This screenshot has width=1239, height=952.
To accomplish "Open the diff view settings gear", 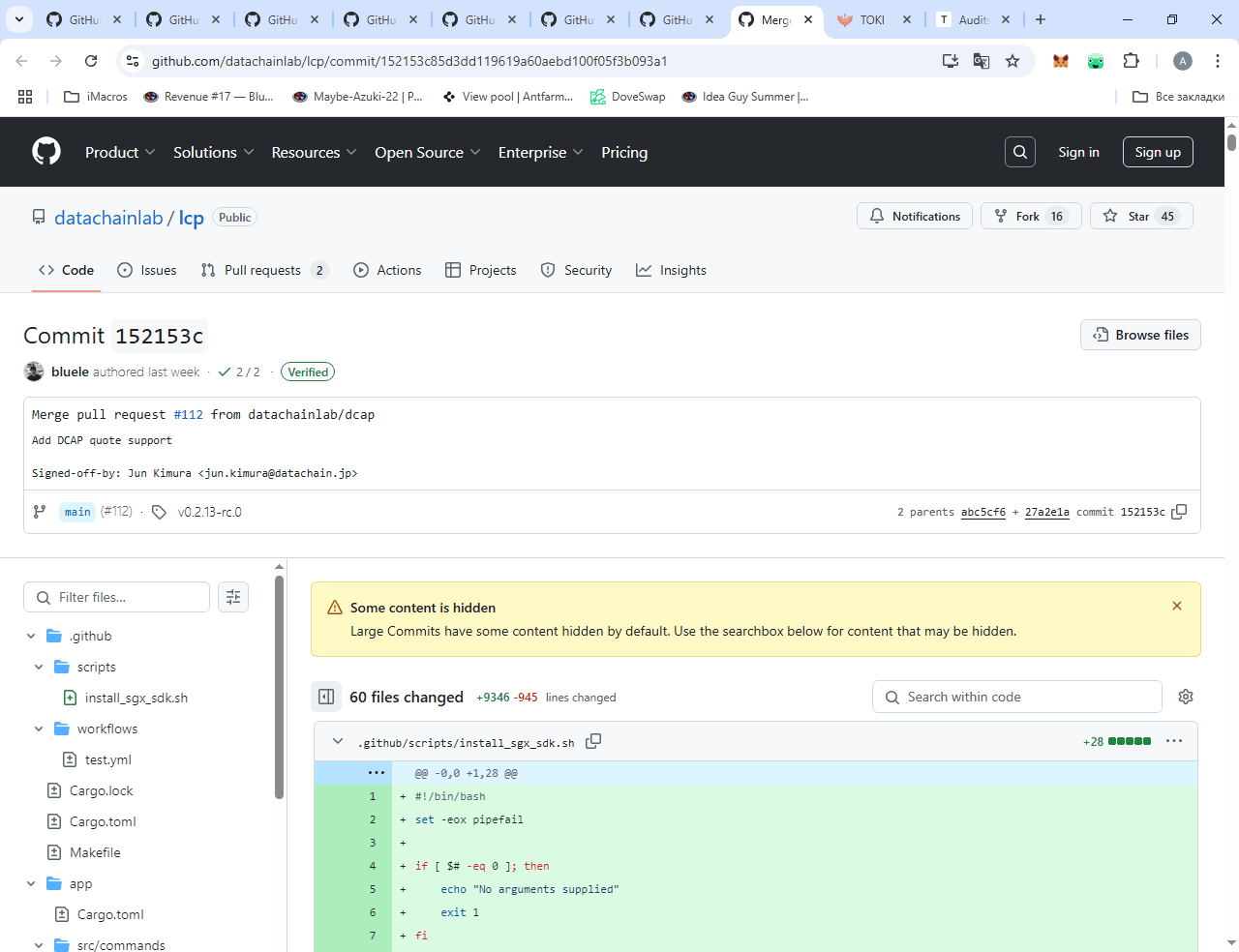I will pyautogui.click(x=1186, y=697).
